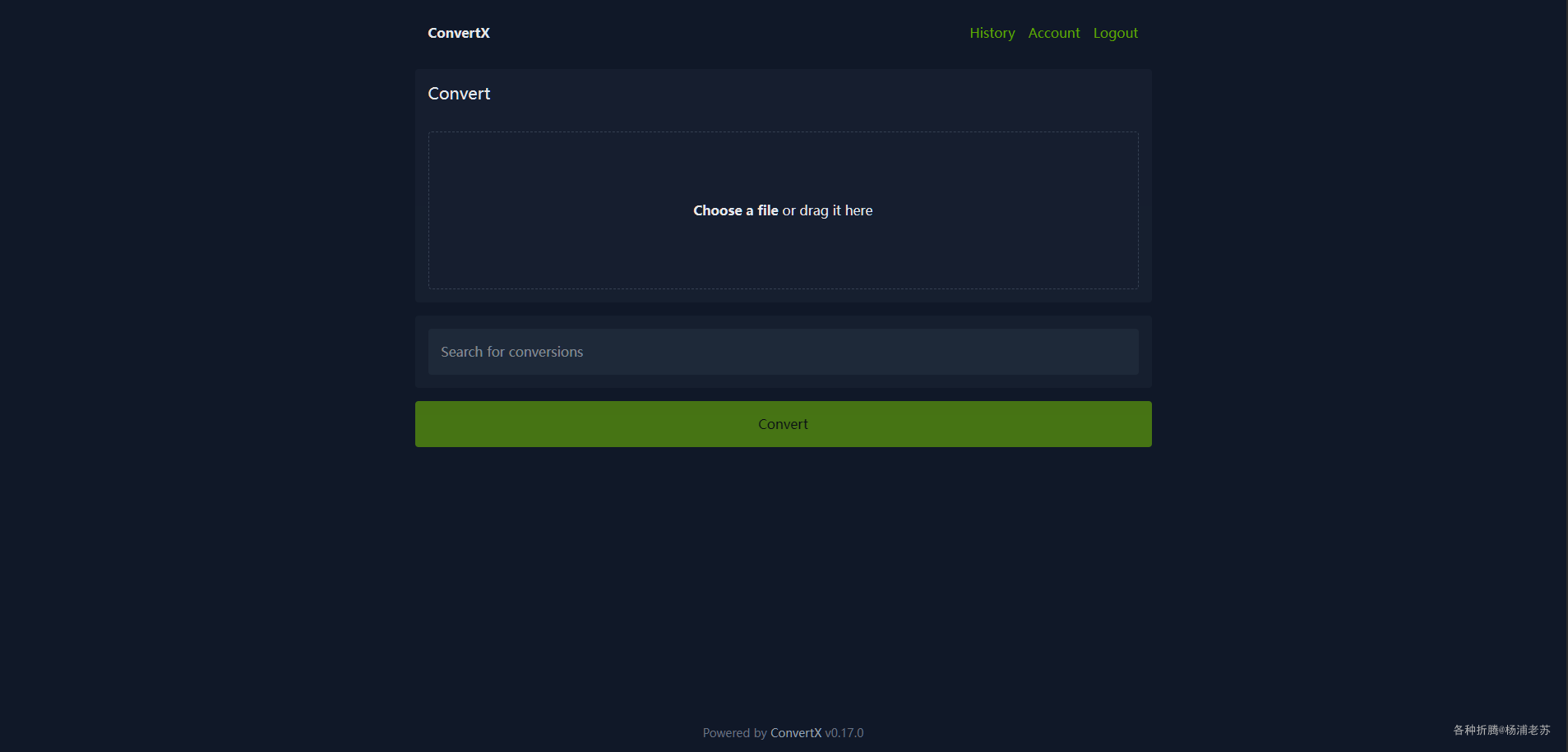The image size is (1568, 752).
Task: Click the ConvertX logo in the header
Action: [x=459, y=33]
